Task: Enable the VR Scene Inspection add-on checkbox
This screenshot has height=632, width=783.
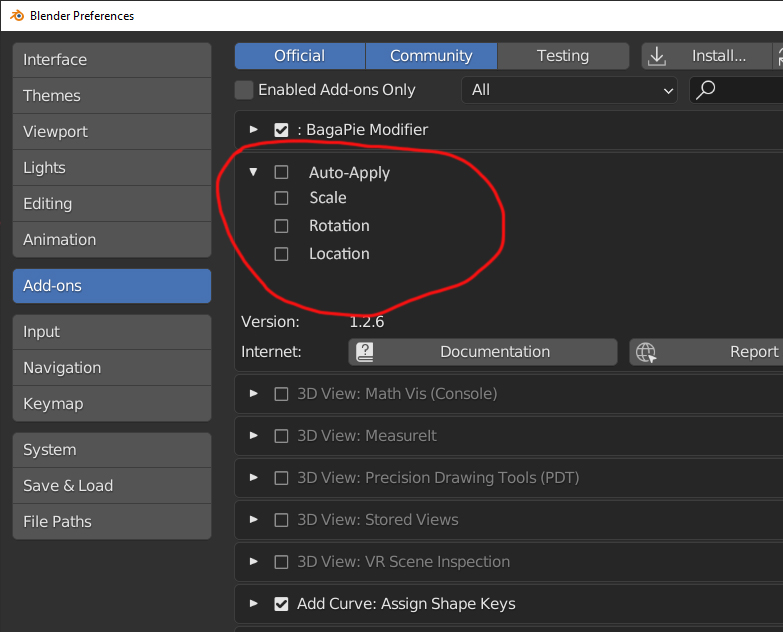Action: (281, 562)
